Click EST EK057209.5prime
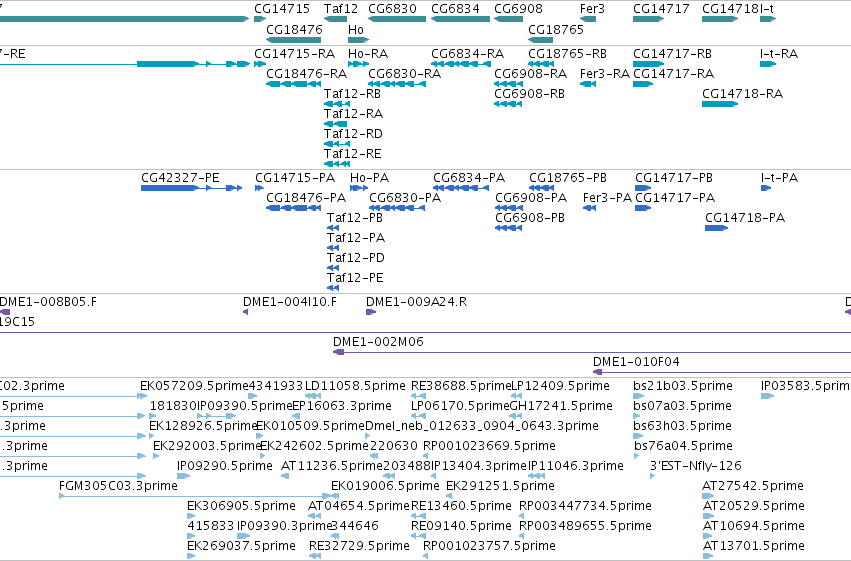 click(x=194, y=386)
